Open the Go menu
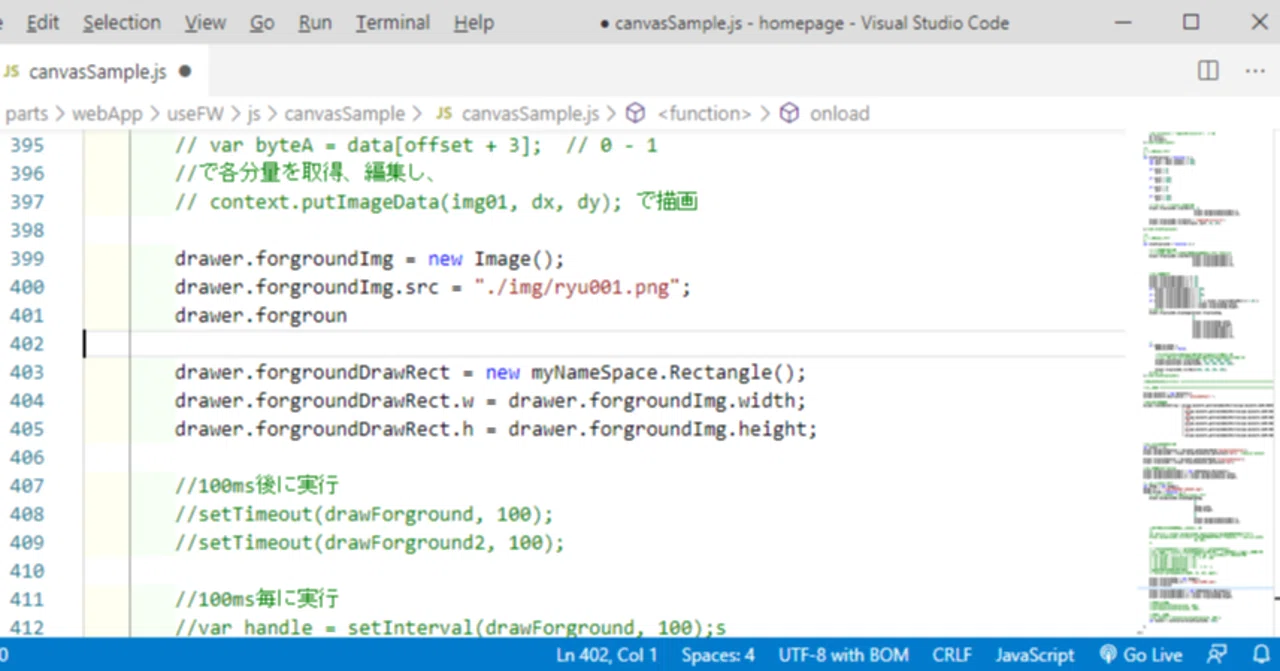Screen dimensions: 1280x671 coord(262,22)
